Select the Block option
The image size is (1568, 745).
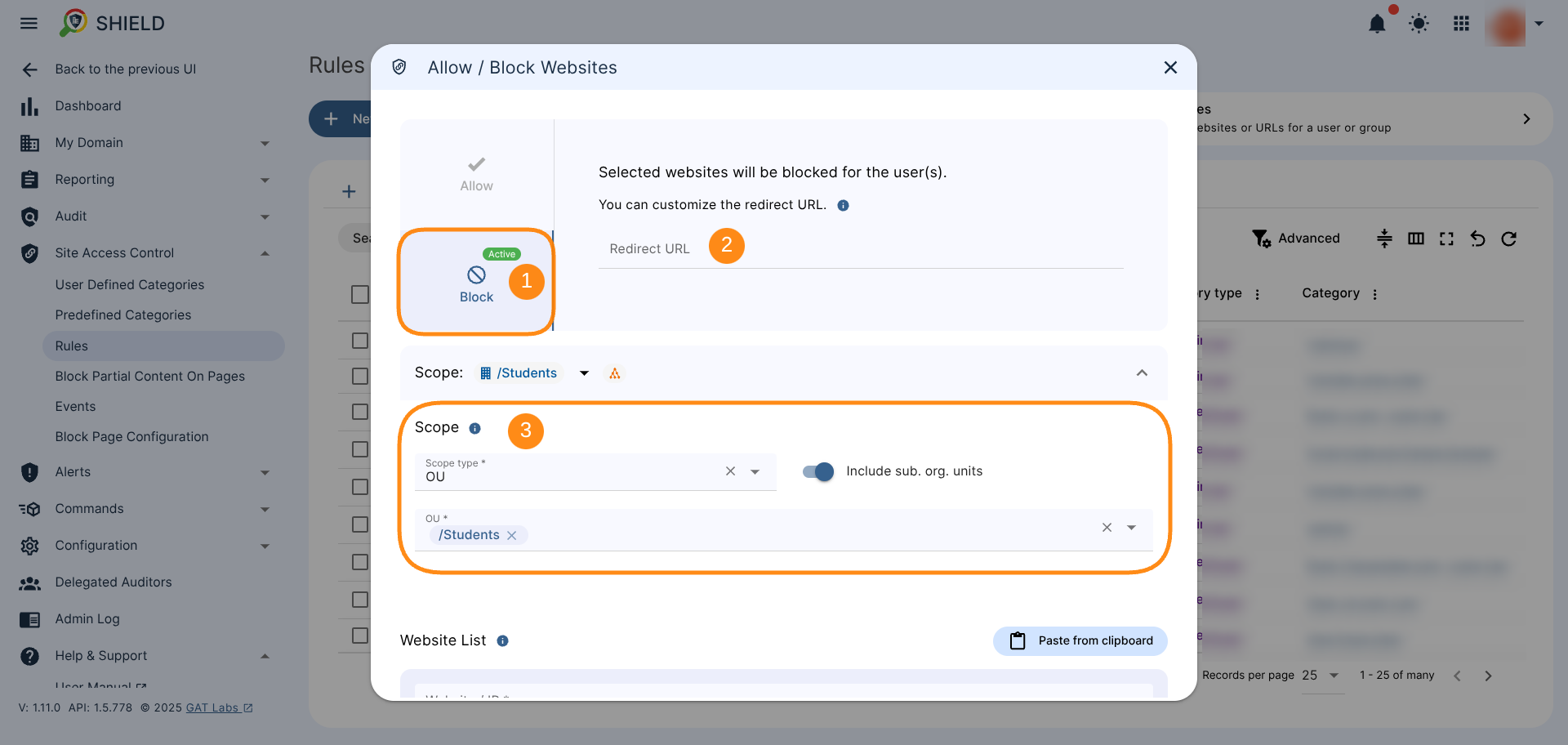point(476,283)
